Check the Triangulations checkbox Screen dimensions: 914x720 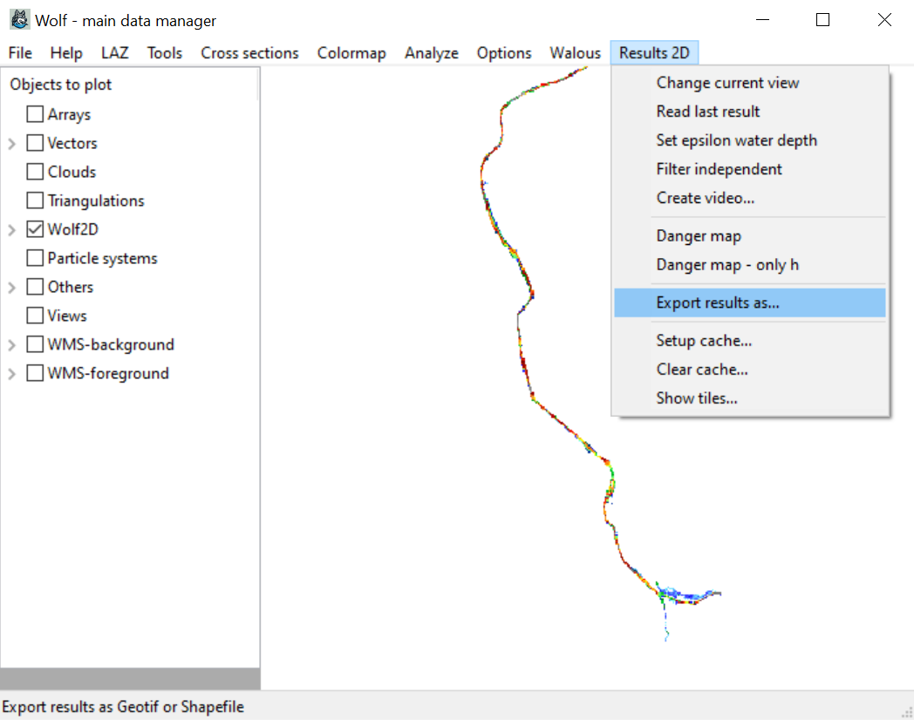35,201
